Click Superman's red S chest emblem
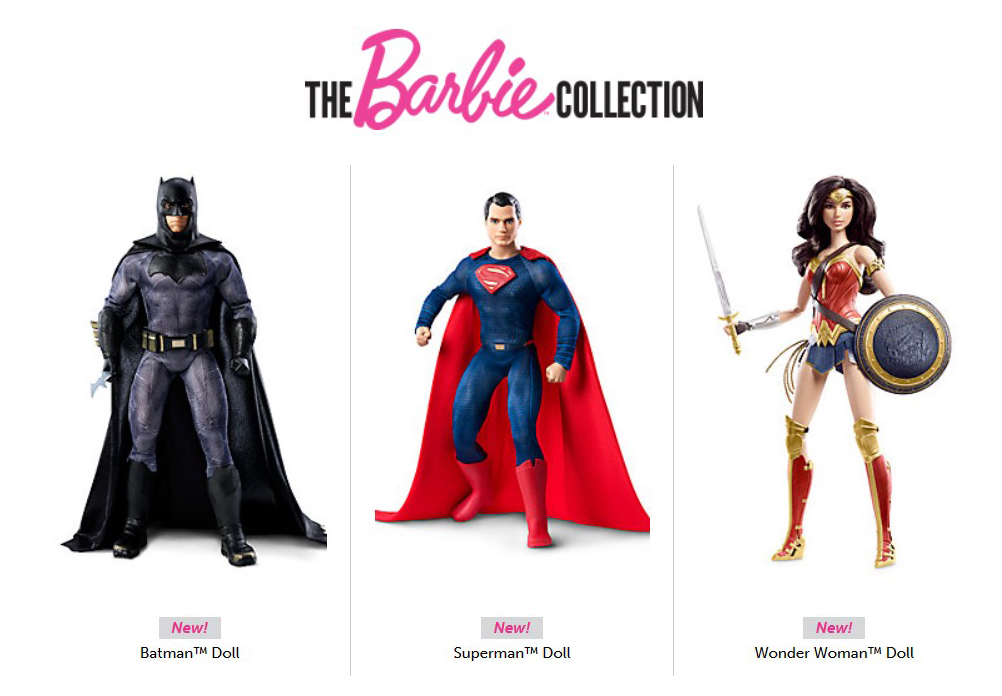Image resolution: width=1002 pixels, height=696 pixels. pos(495,277)
